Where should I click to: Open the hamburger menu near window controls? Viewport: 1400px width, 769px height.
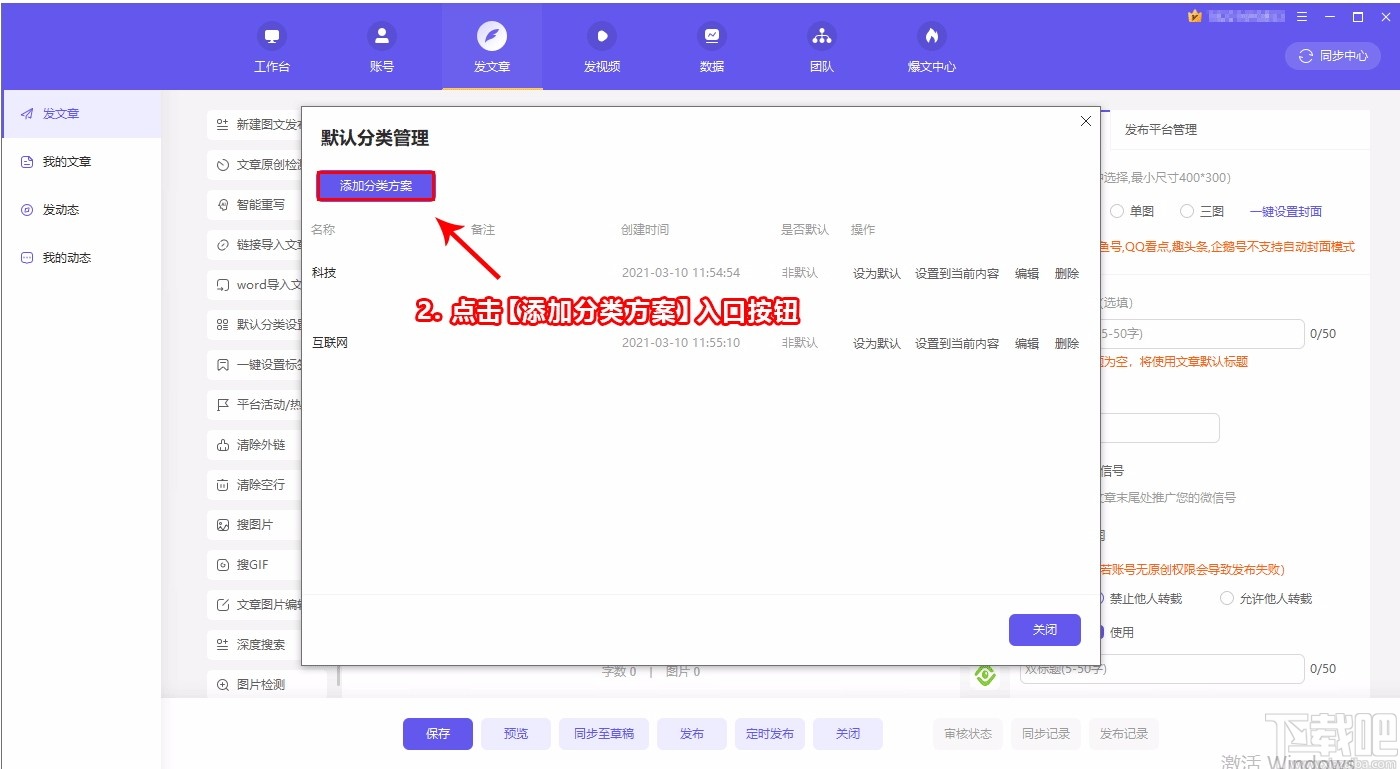pyautogui.click(x=1300, y=17)
